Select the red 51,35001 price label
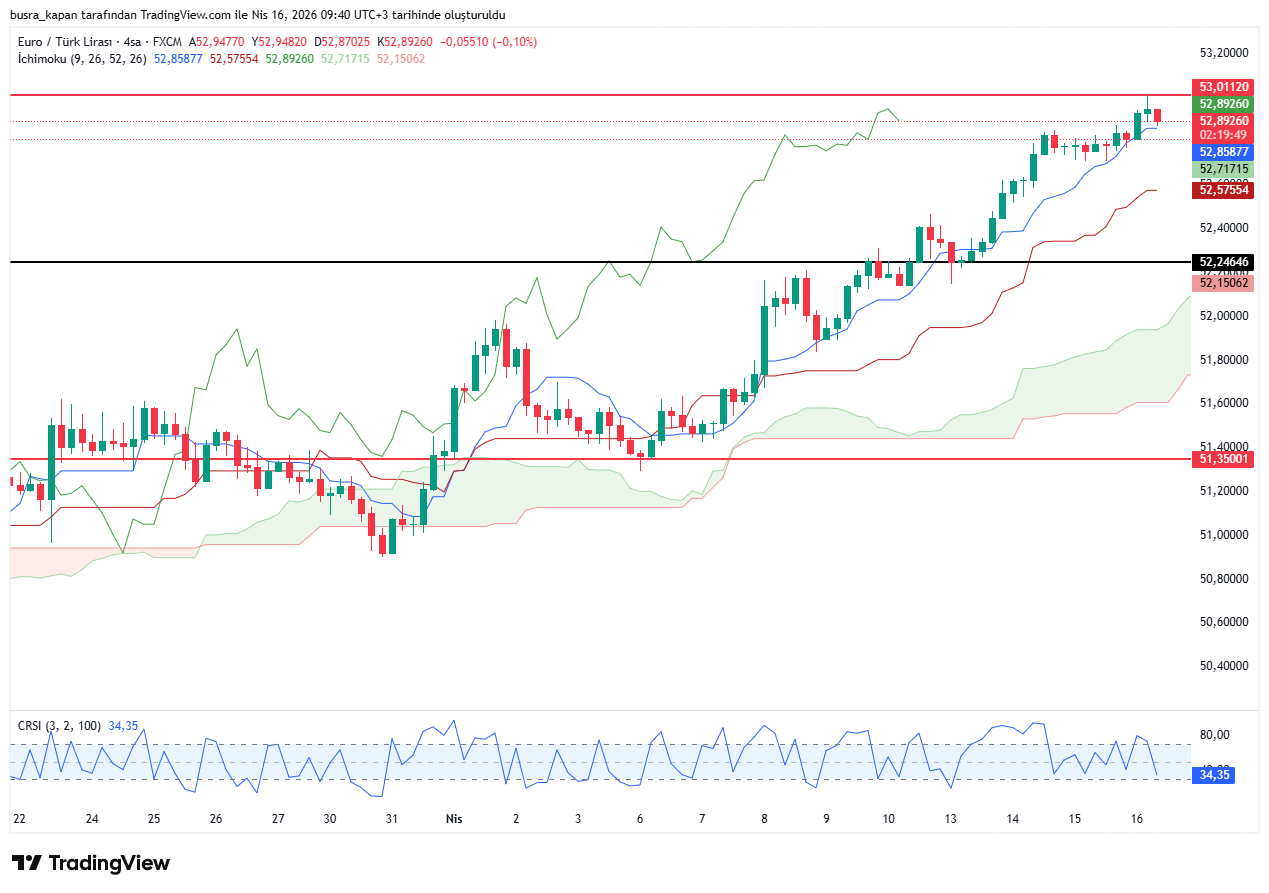The image size is (1269, 893). (1224, 459)
